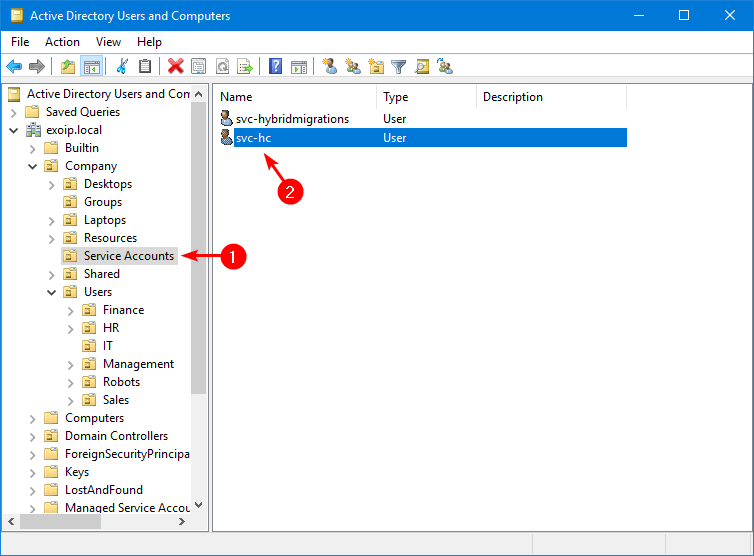Open Properties via the toolbar sheet icon
Viewport: 754px width, 556px height.
[199, 66]
